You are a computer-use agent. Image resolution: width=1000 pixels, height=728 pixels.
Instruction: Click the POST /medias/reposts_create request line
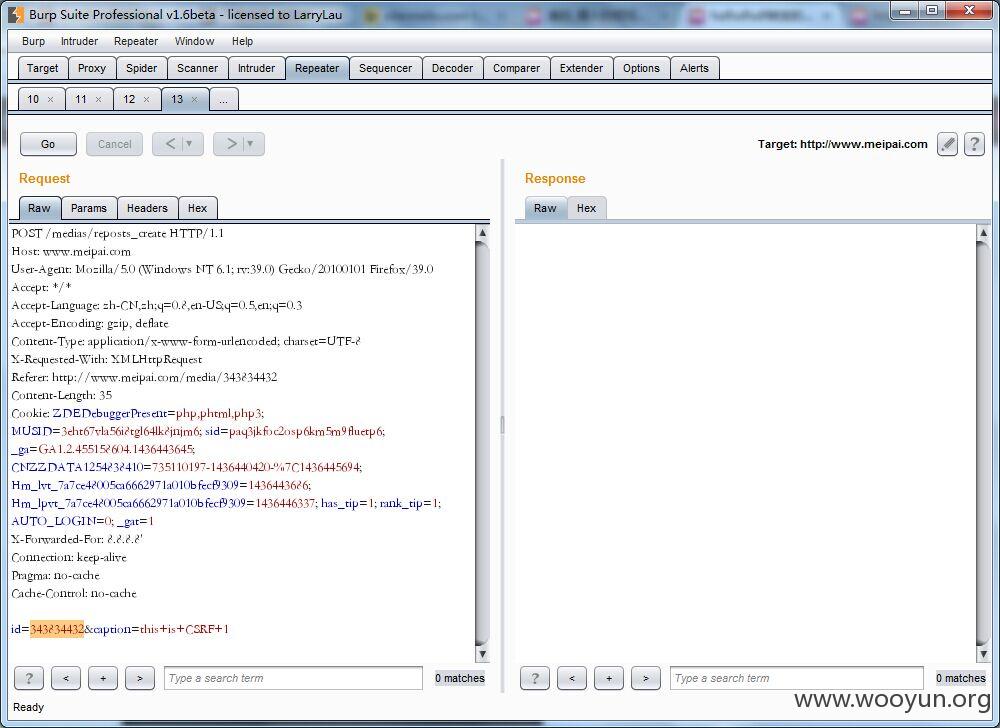(118, 233)
